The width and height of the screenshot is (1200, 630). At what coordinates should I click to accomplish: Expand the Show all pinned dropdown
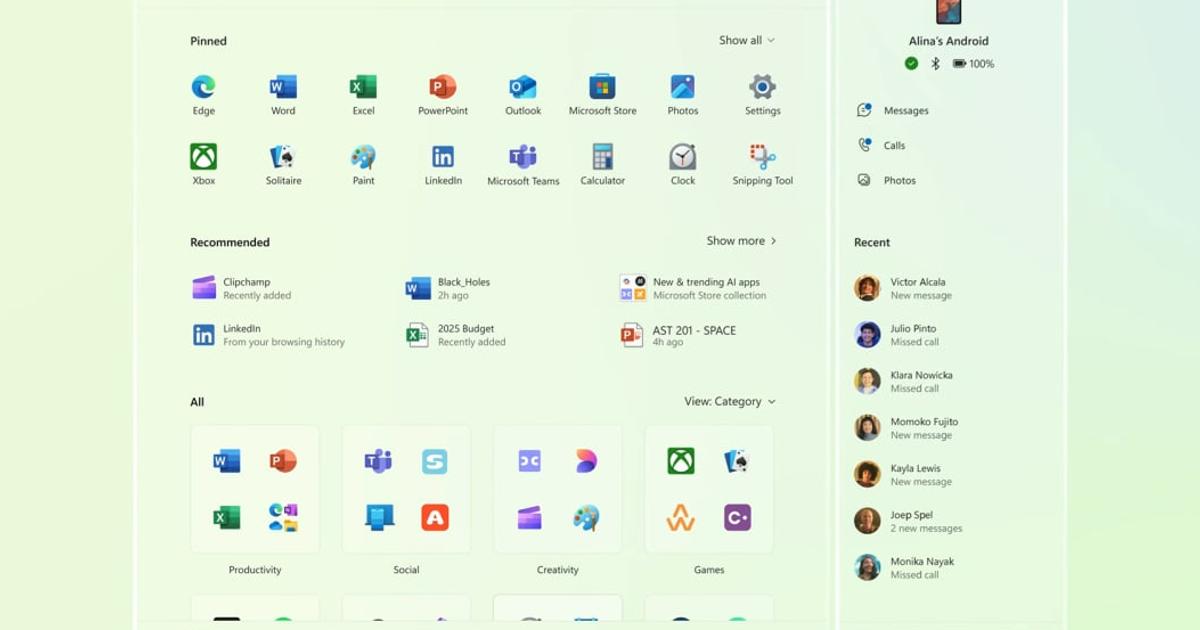pos(747,40)
